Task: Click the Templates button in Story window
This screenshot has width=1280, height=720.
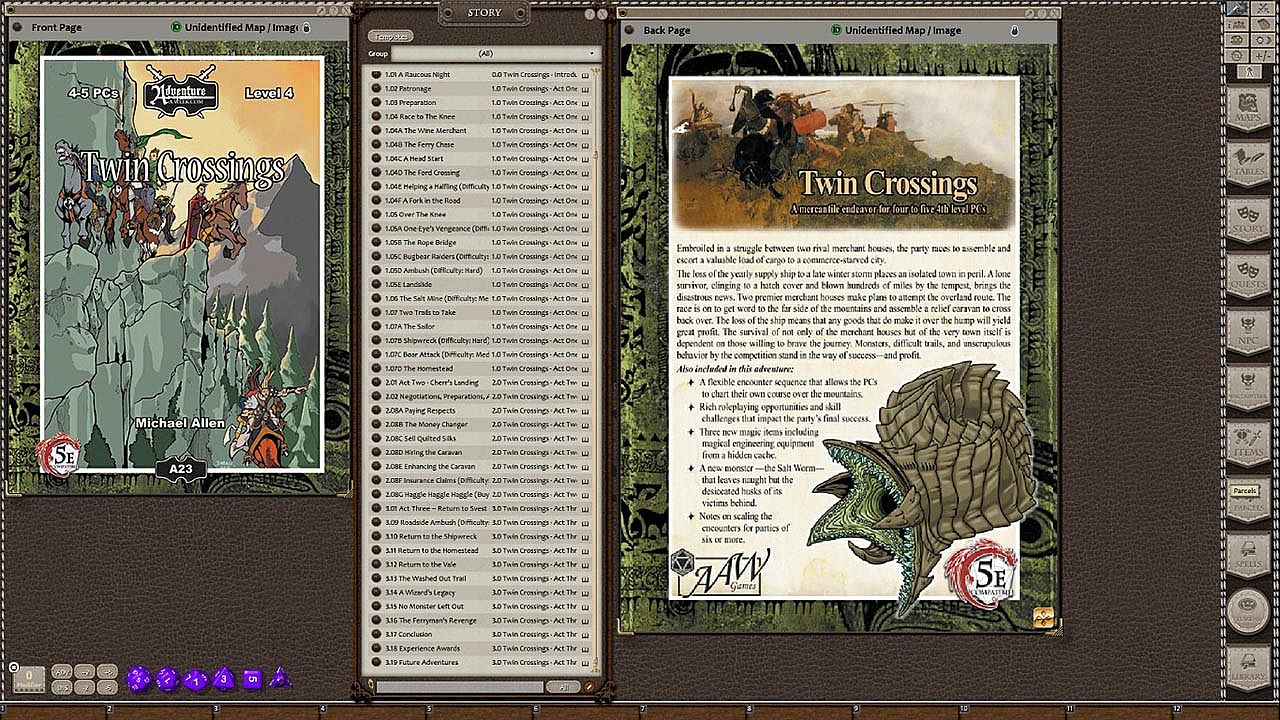Action: coord(390,36)
